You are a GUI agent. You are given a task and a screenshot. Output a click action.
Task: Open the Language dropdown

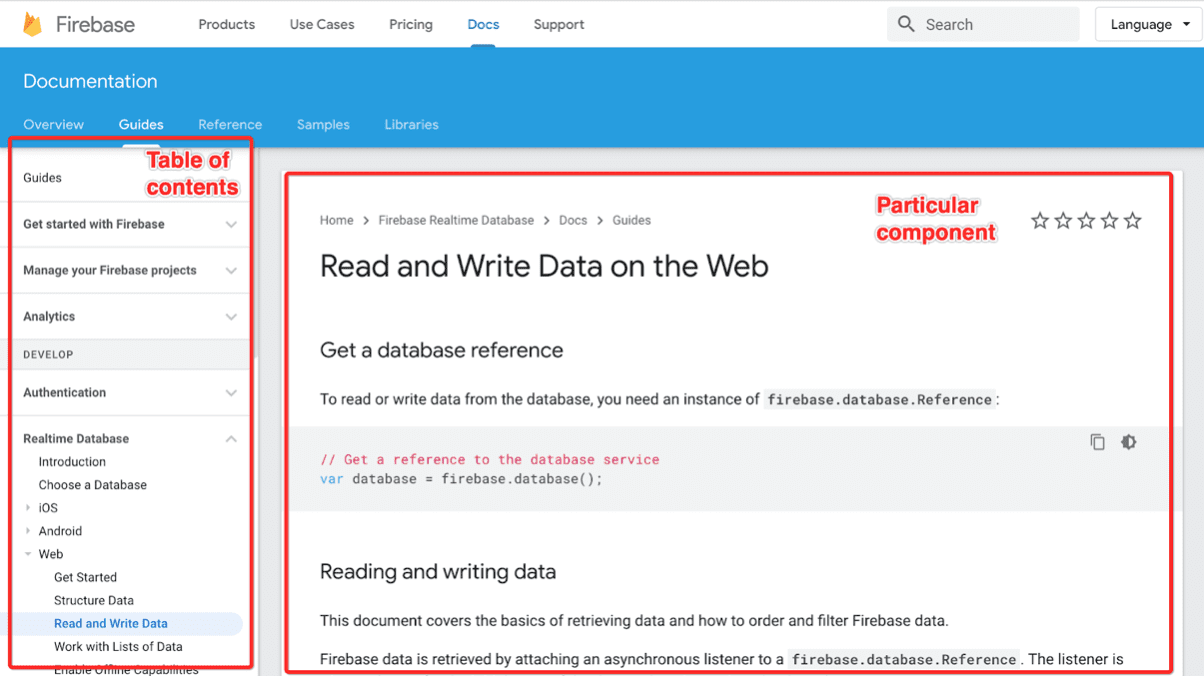[1149, 24]
